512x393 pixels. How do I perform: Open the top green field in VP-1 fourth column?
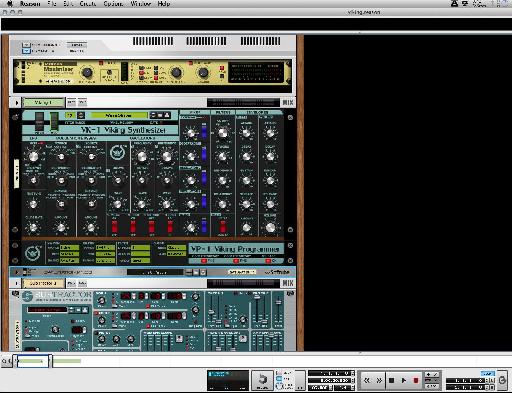[x=176, y=248]
